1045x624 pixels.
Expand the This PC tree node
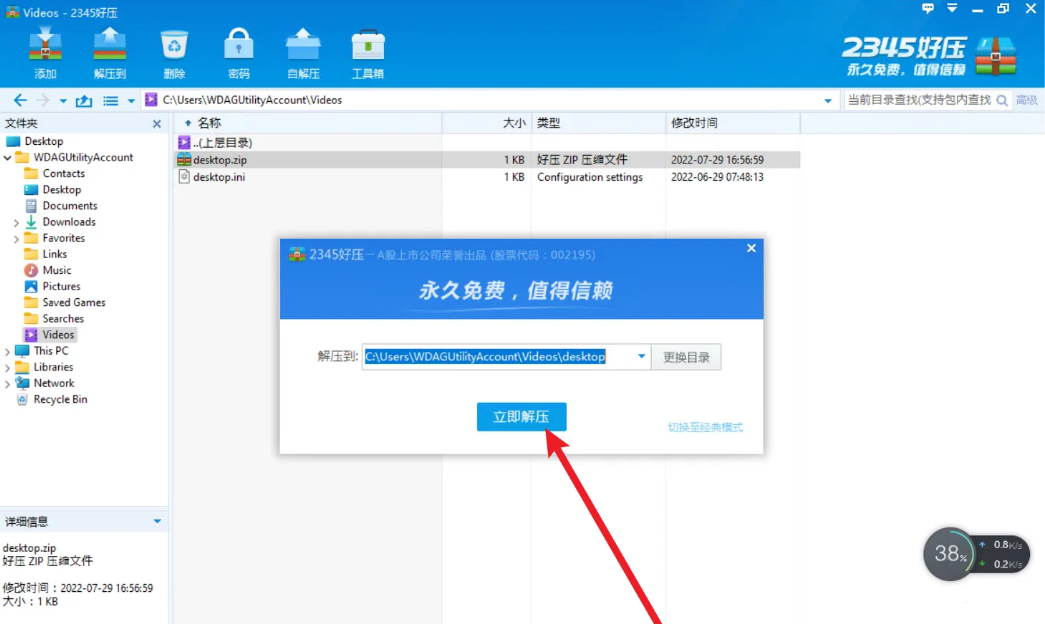pos(10,351)
